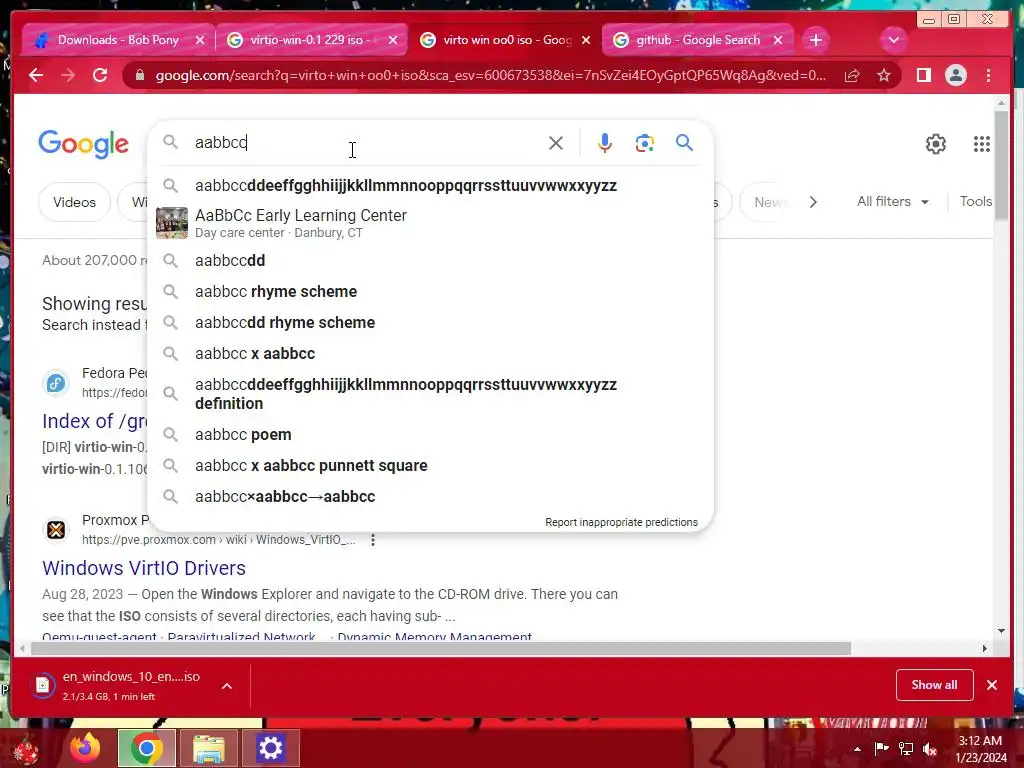Click the padlock site info icon
This screenshot has height=768, width=1024.
pos(140,76)
